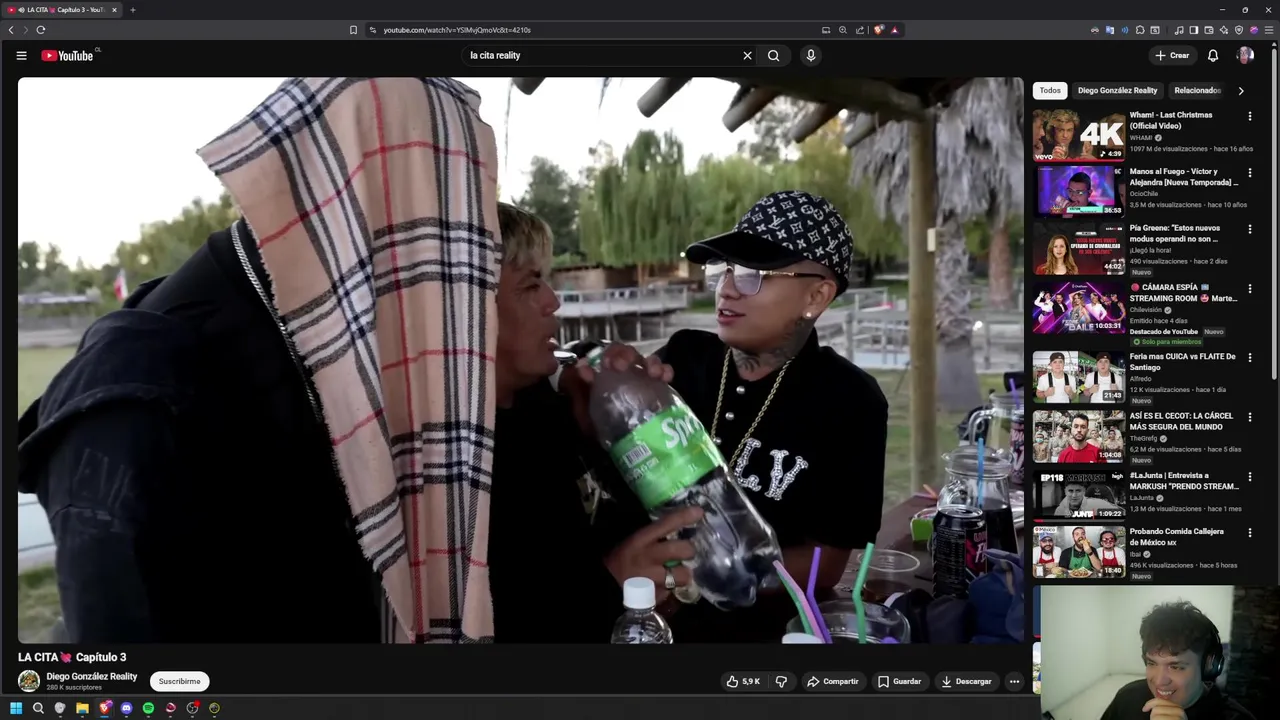Go back with browser back arrow
Image resolution: width=1280 pixels, height=720 pixels.
point(11,30)
